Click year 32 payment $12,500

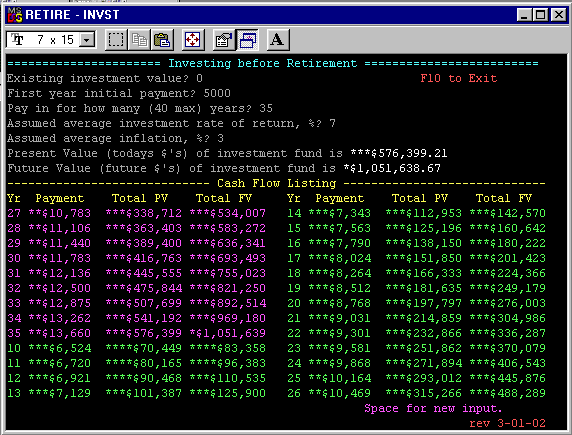click(59, 288)
